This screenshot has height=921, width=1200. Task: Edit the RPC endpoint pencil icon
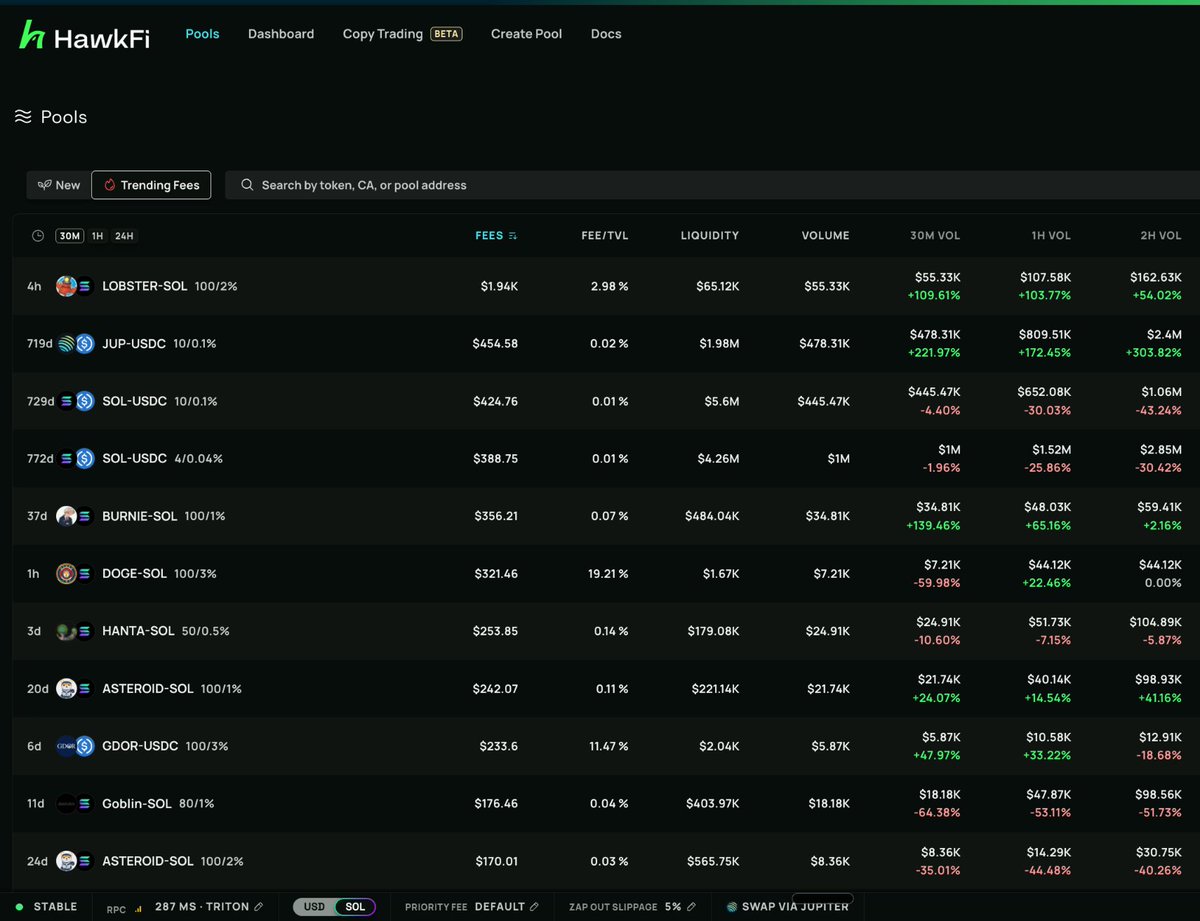pyautogui.click(x=259, y=907)
